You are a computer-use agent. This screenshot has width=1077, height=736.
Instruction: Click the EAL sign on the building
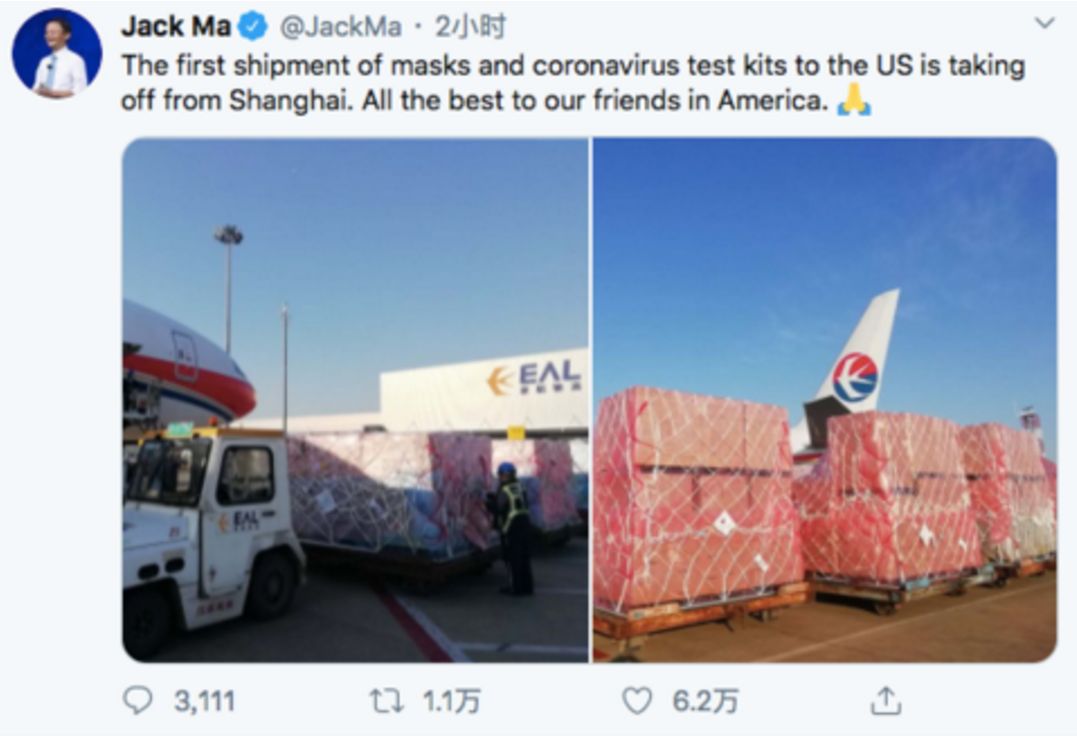click(534, 378)
